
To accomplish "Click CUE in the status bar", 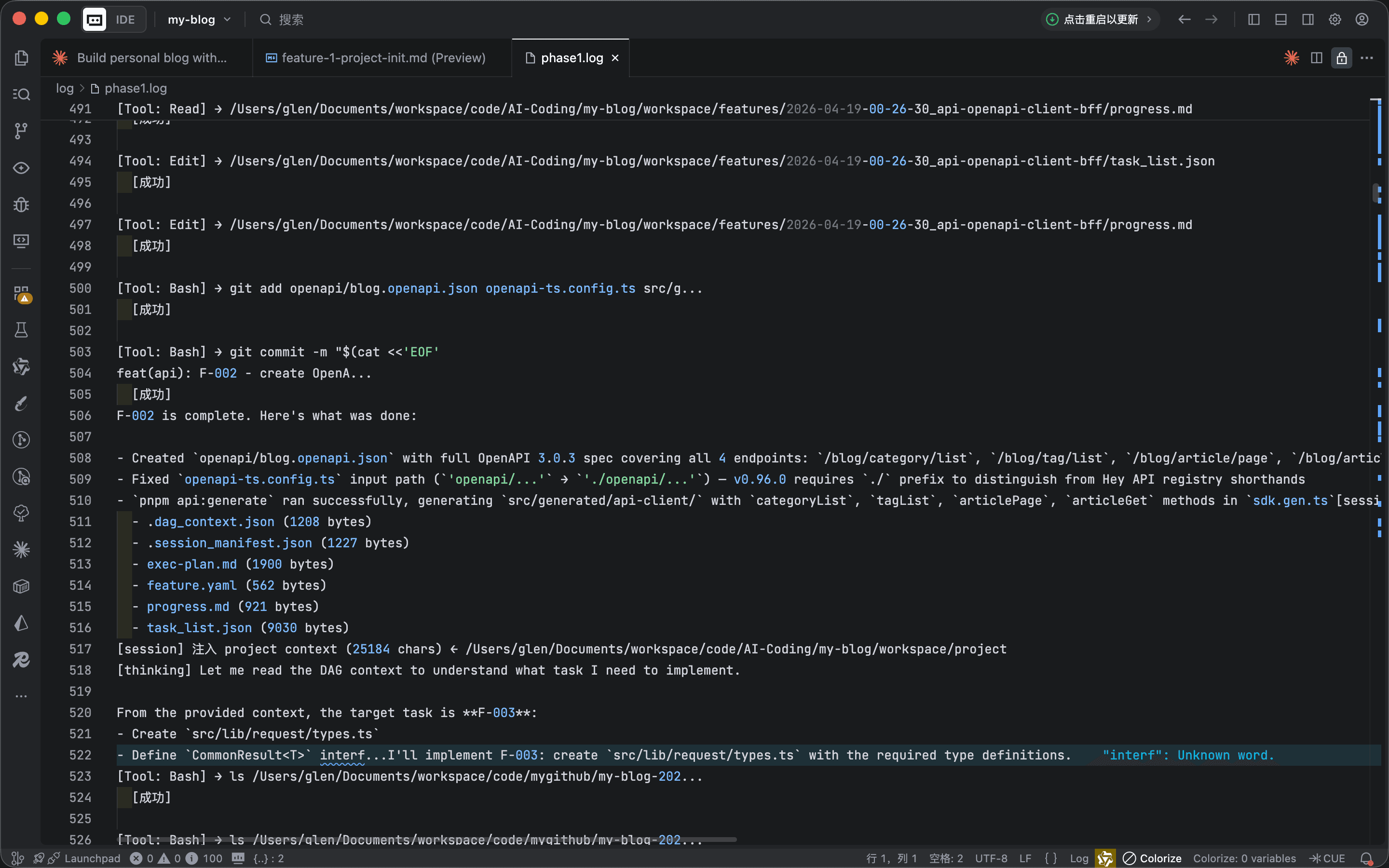I will 1328,858.
